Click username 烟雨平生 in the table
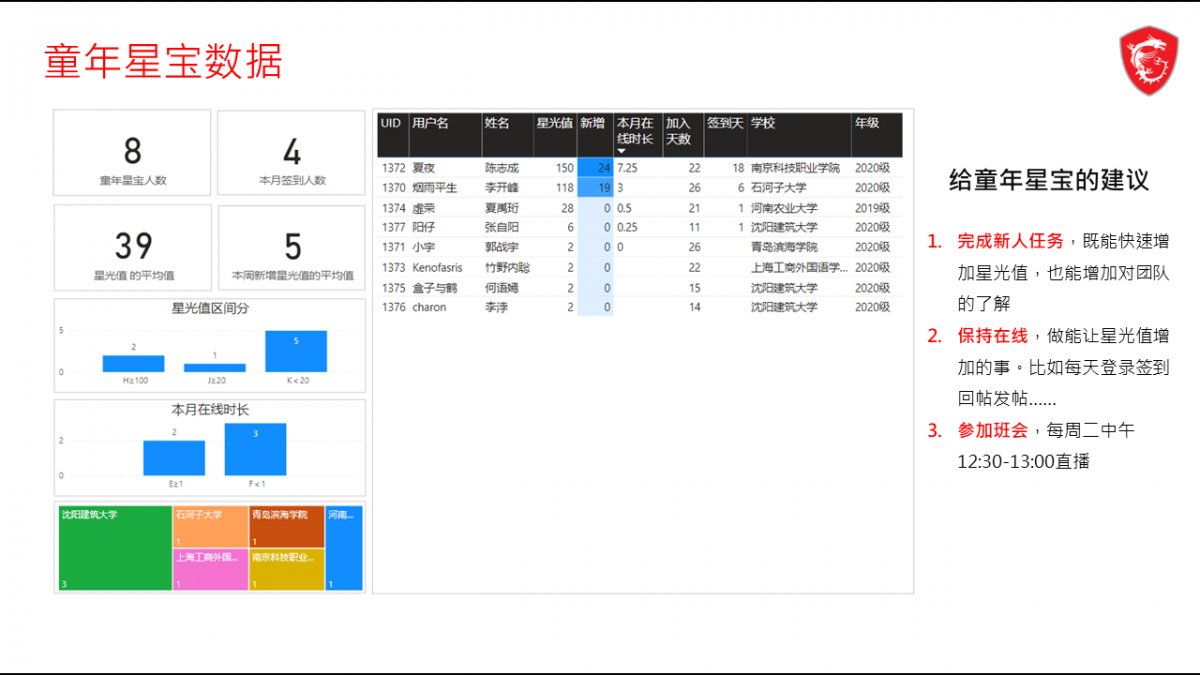 (434, 188)
